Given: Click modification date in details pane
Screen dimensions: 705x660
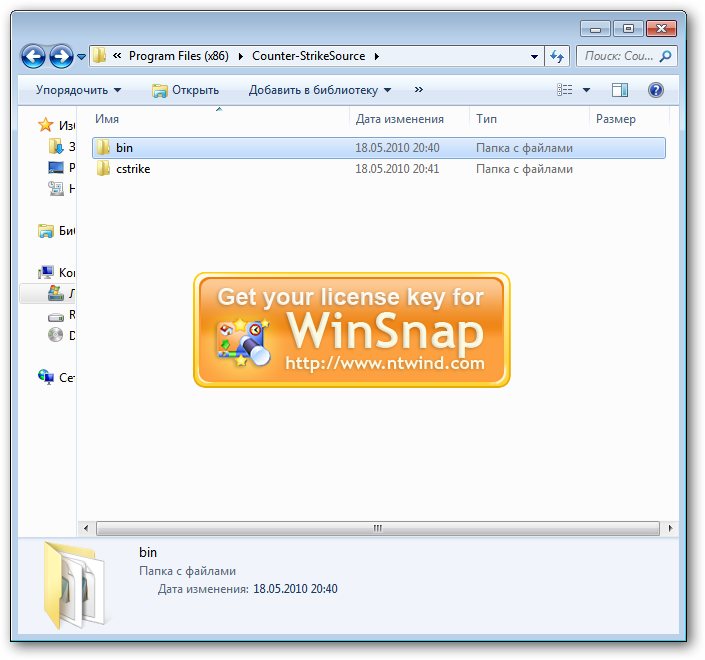Looking at the screenshot, I should click(x=295, y=589).
